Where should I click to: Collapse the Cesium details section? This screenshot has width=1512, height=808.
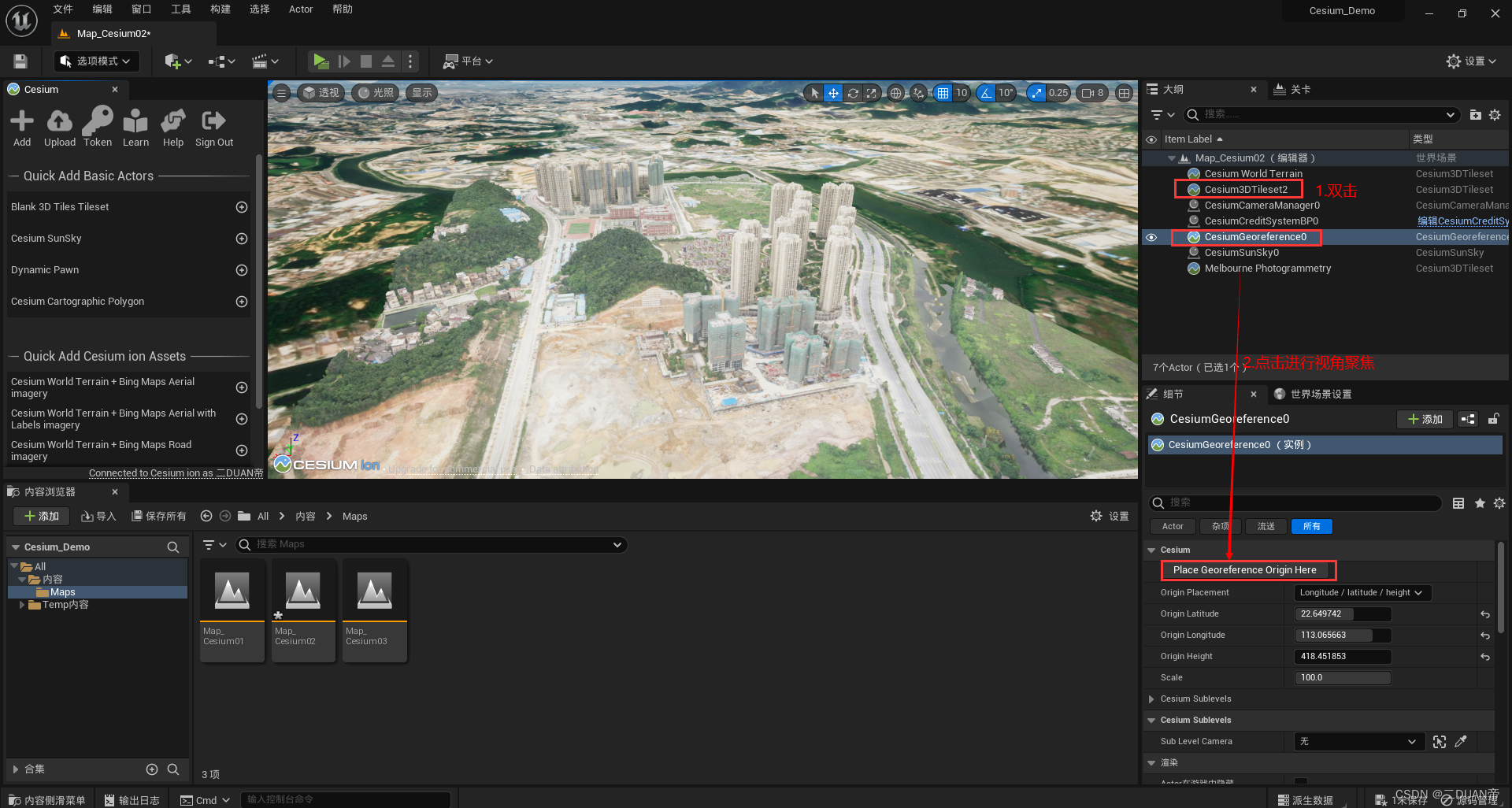[x=1151, y=550]
